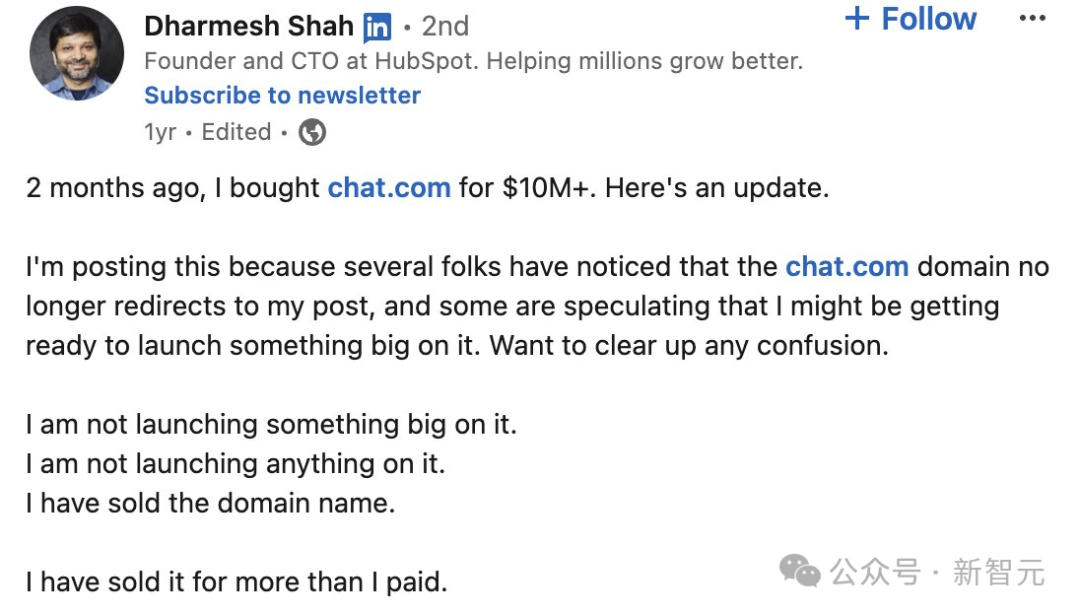
Task: Click the Follow button
Action: click(x=910, y=19)
